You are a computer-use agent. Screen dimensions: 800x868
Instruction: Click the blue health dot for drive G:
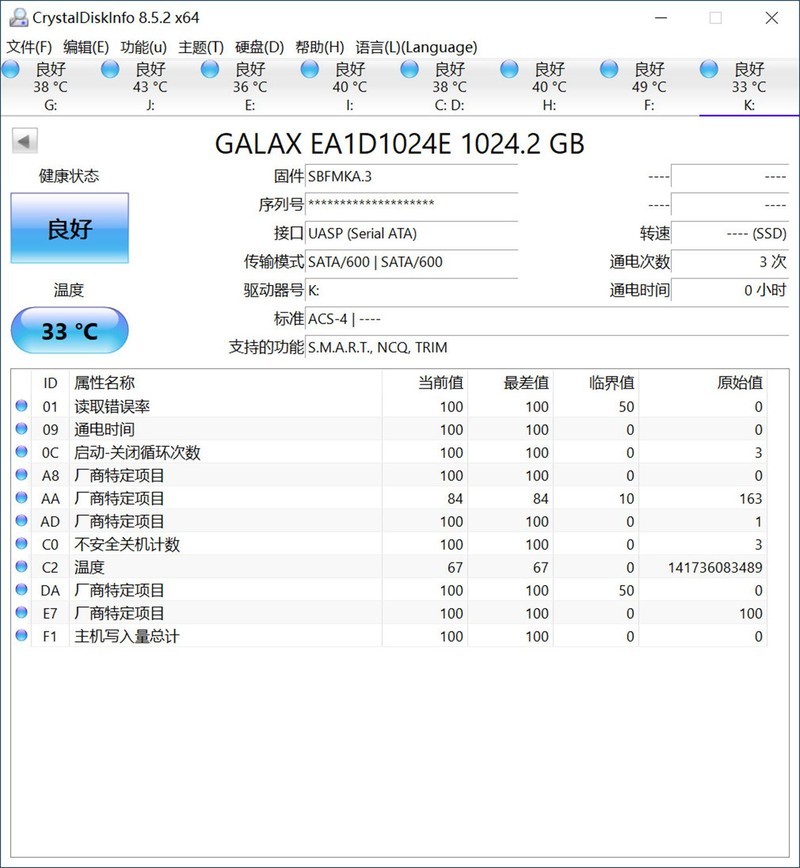tap(10, 68)
